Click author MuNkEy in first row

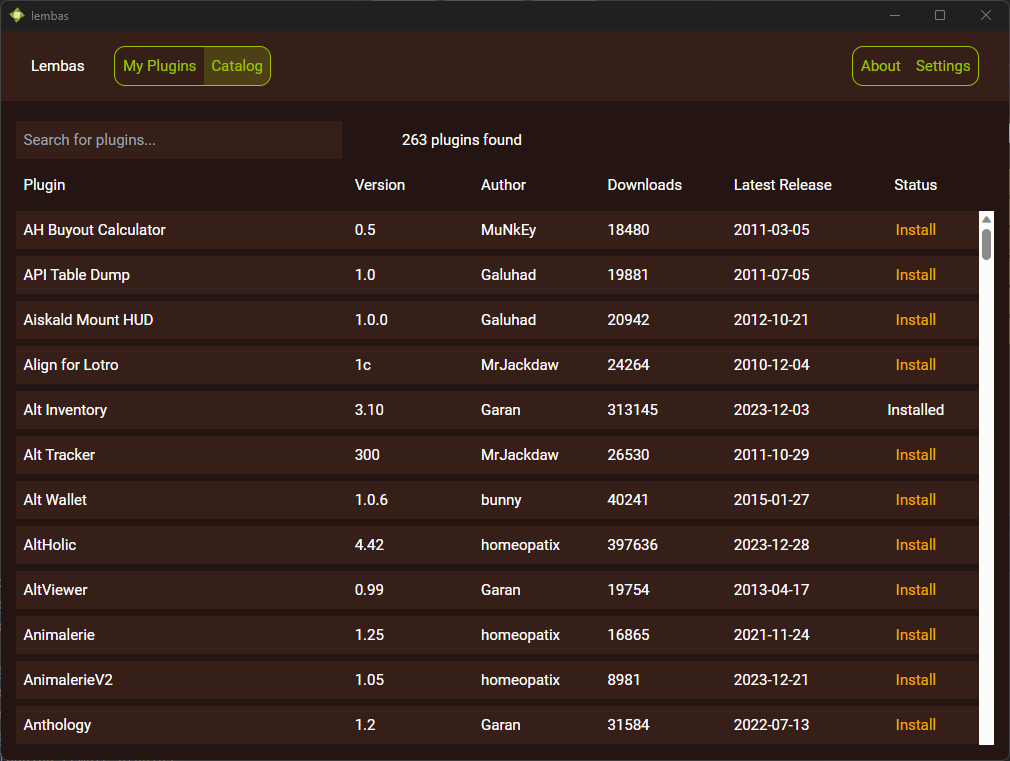508,230
